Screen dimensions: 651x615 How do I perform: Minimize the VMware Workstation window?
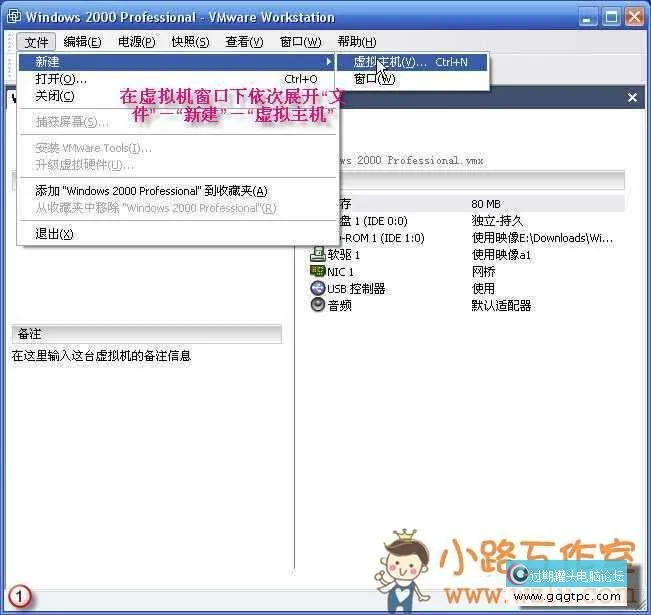(x=587, y=17)
